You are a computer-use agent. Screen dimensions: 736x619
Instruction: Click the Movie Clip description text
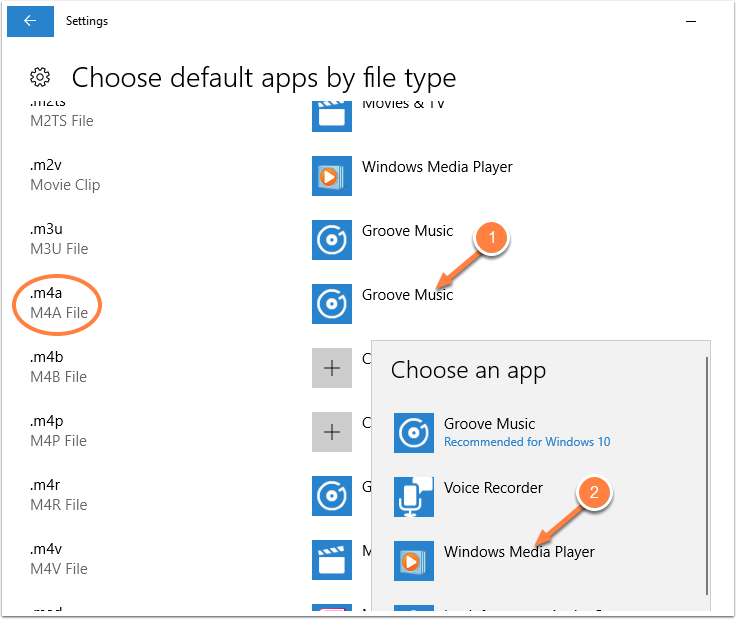coord(65,185)
